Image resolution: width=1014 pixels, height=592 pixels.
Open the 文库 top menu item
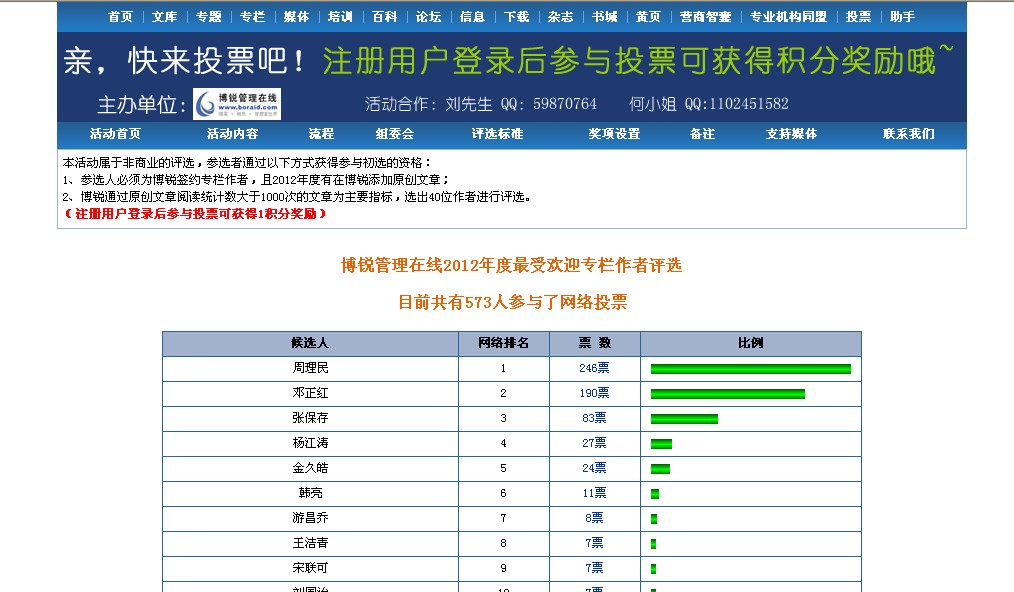(164, 17)
